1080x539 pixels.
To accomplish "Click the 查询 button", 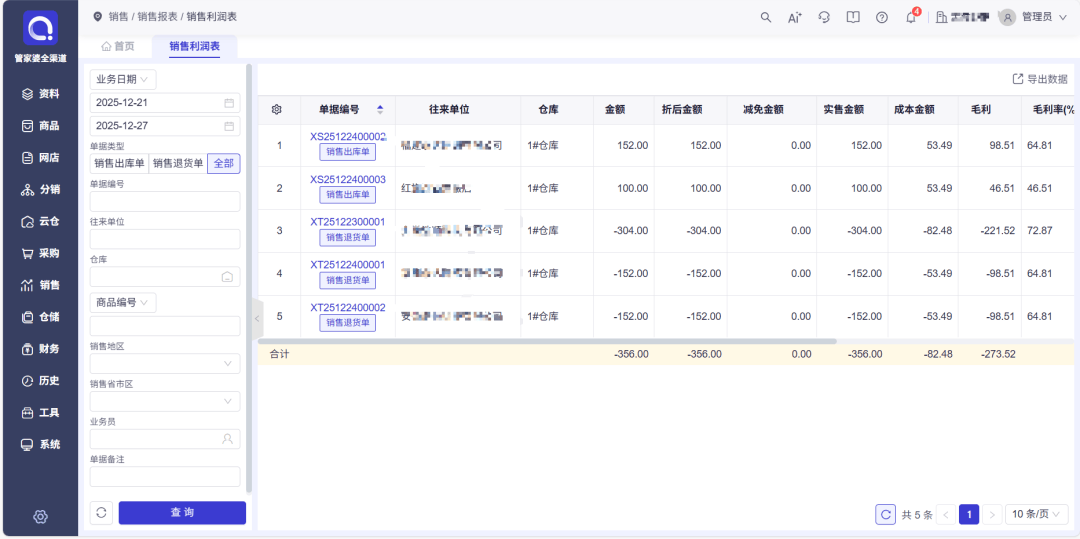I will pyautogui.click(x=182, y=512).
